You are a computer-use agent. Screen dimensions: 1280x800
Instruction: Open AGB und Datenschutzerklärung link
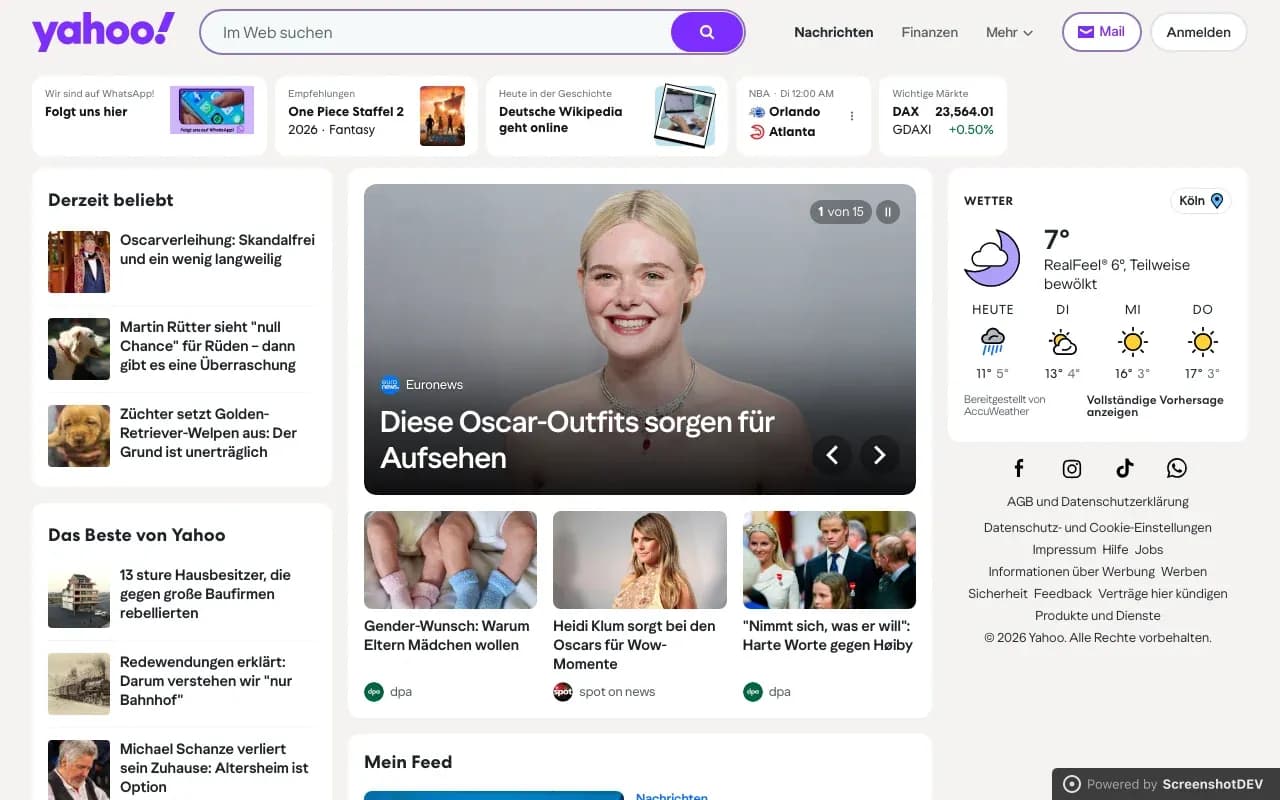(x=1098, y=502)
